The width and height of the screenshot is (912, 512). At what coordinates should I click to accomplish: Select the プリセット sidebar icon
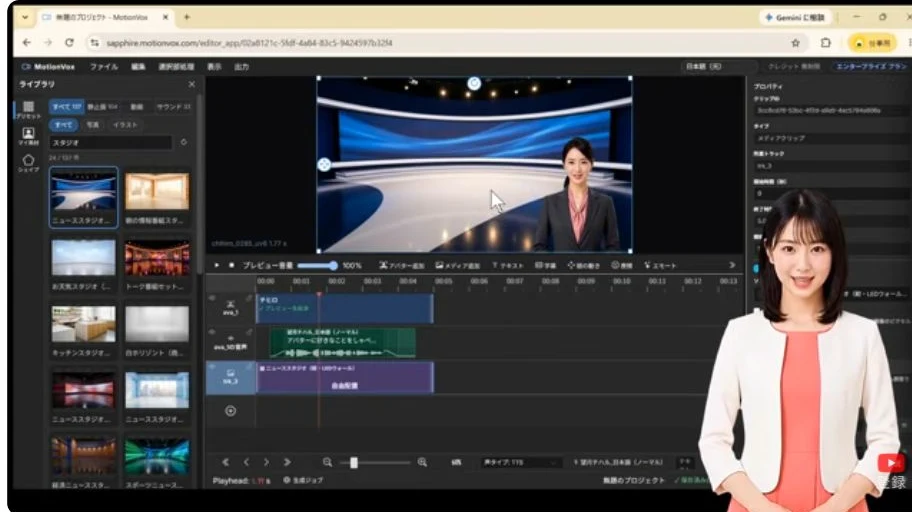point(28,109)
